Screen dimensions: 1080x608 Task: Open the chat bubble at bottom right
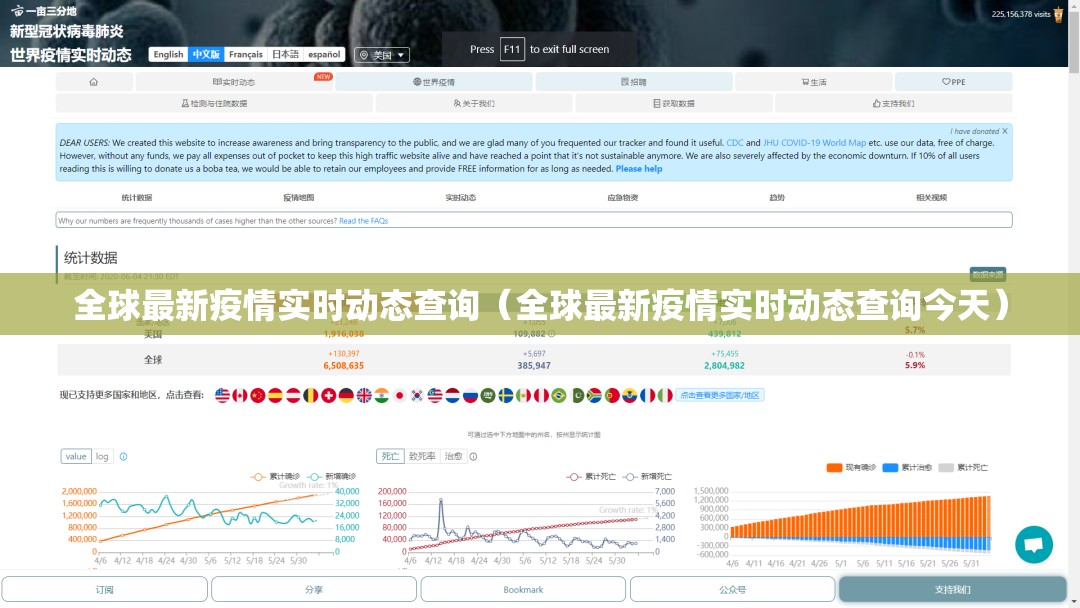tap(1034, 544)
